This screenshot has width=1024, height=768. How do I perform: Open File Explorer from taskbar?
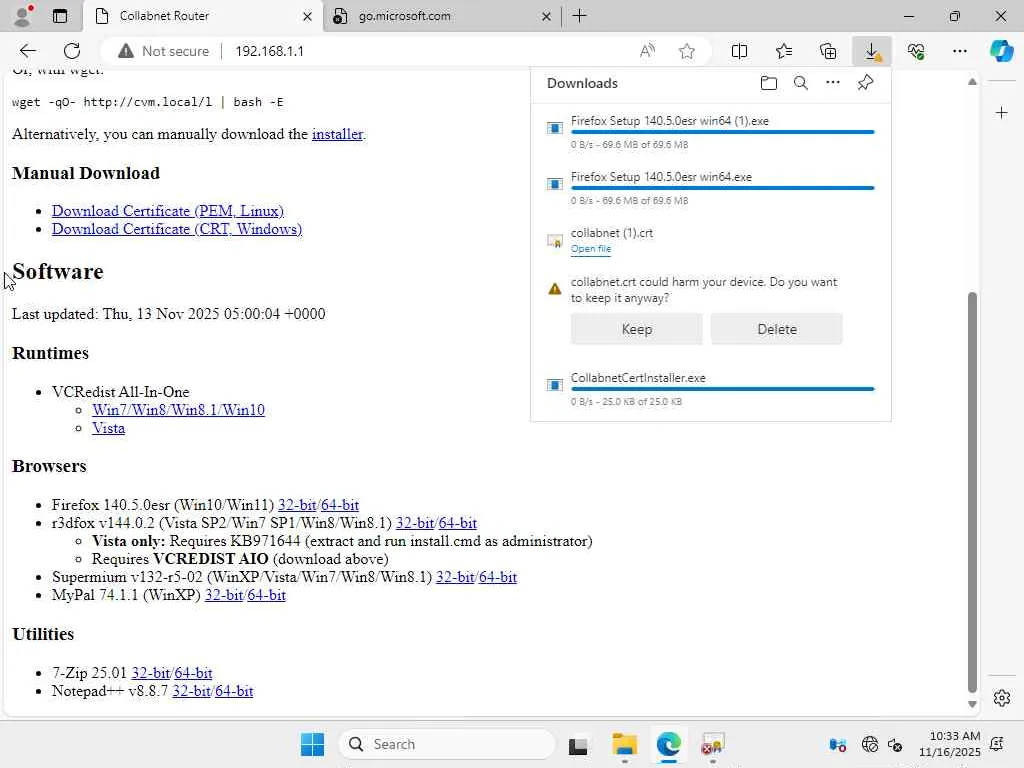point(624,744)
